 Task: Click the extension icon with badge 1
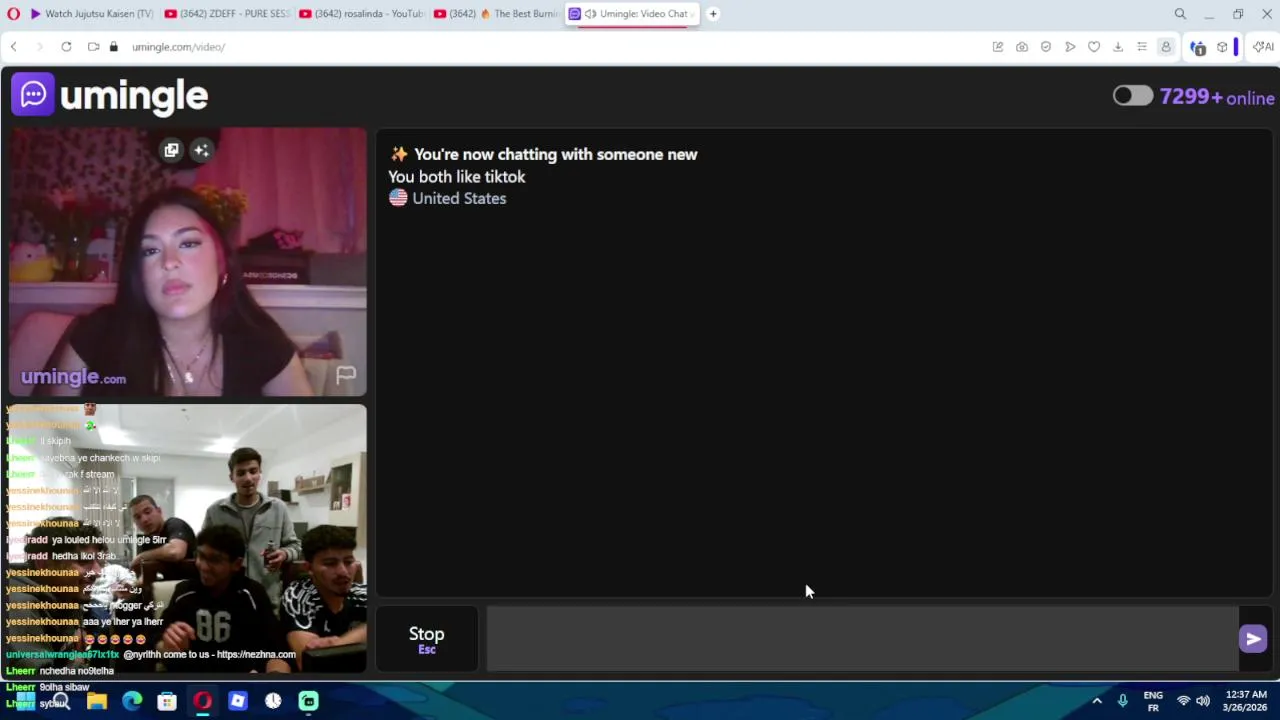click(x=1197, y=47)
